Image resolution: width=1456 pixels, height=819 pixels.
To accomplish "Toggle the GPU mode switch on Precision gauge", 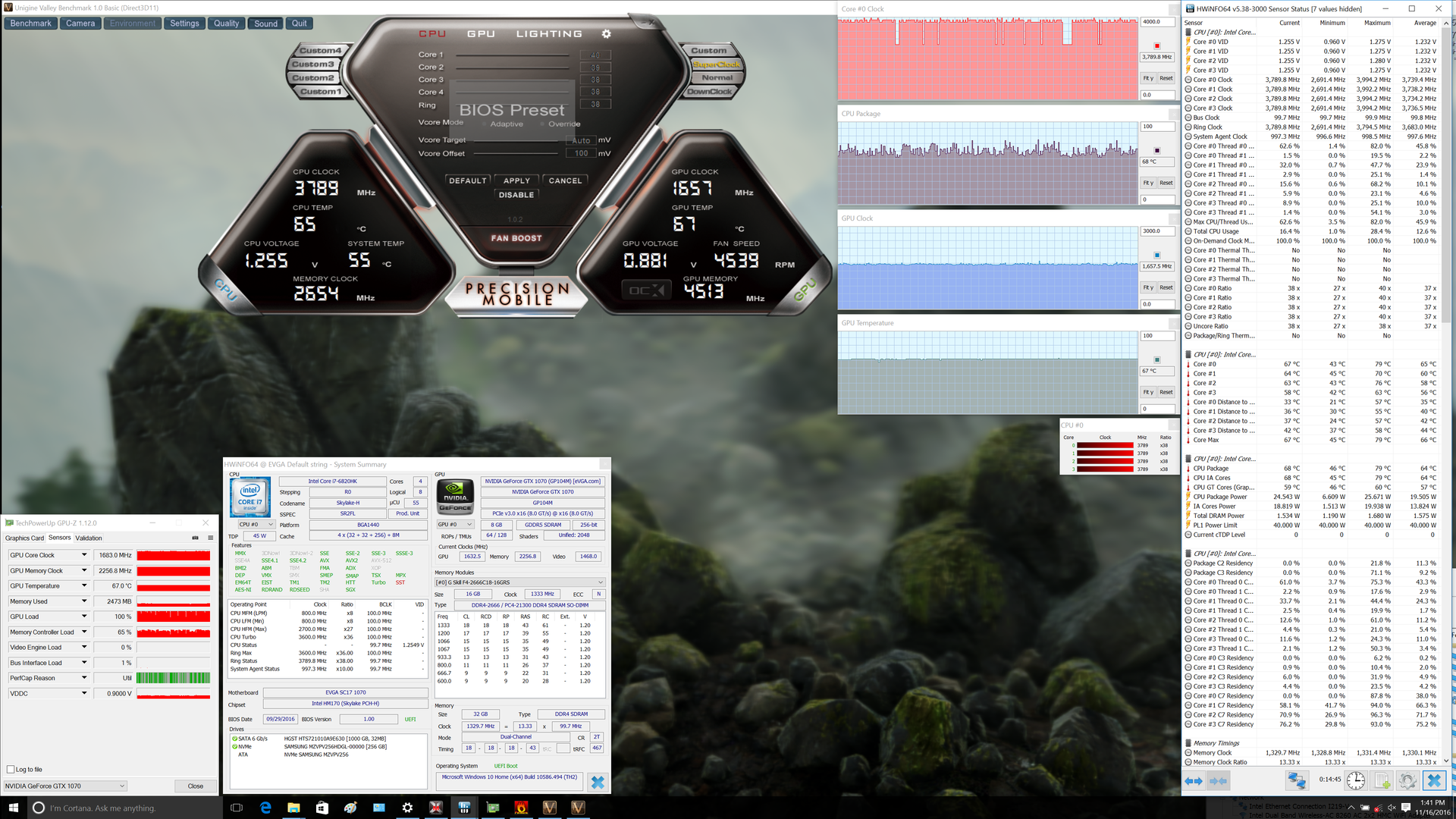I will [805, 288].
